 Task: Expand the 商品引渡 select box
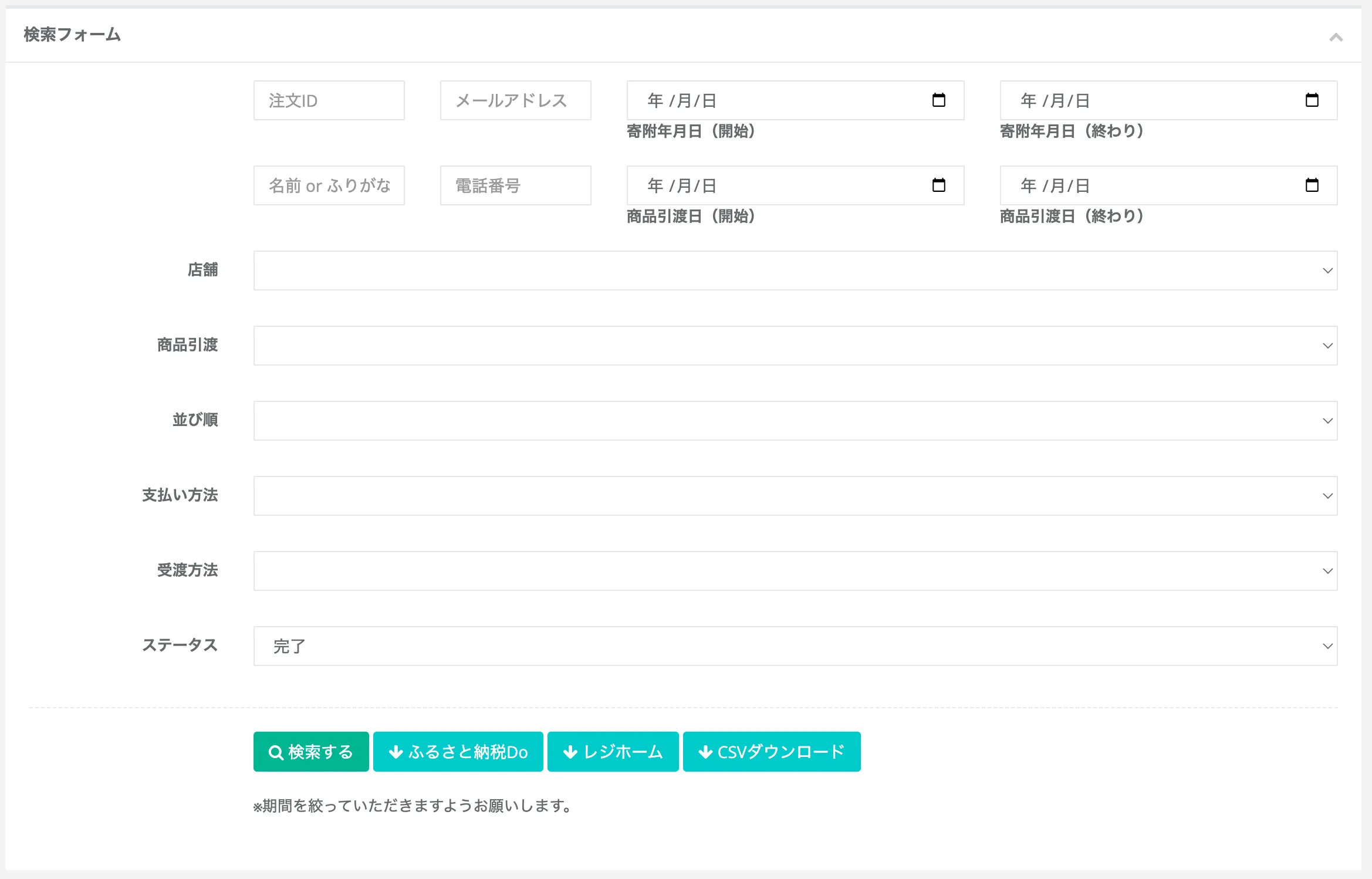795,346
